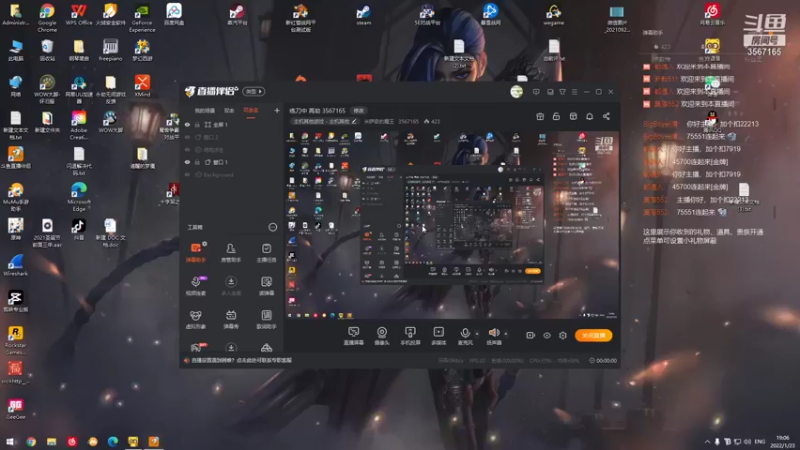Click the gift box icon above the preview
800x450 pixels.
[540, 116]
